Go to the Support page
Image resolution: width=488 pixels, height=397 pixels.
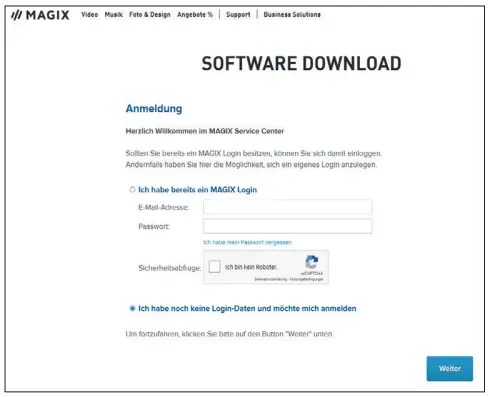[238, 15]
